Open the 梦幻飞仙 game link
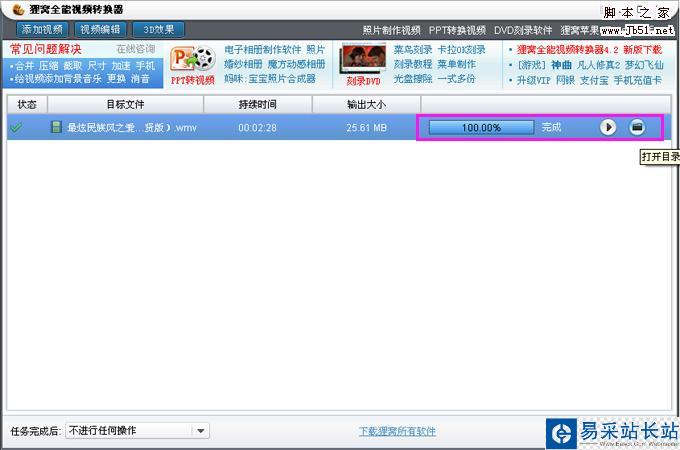Image resolution: width=680 pixels, height=450 pixels. click(x=644, y=65)
